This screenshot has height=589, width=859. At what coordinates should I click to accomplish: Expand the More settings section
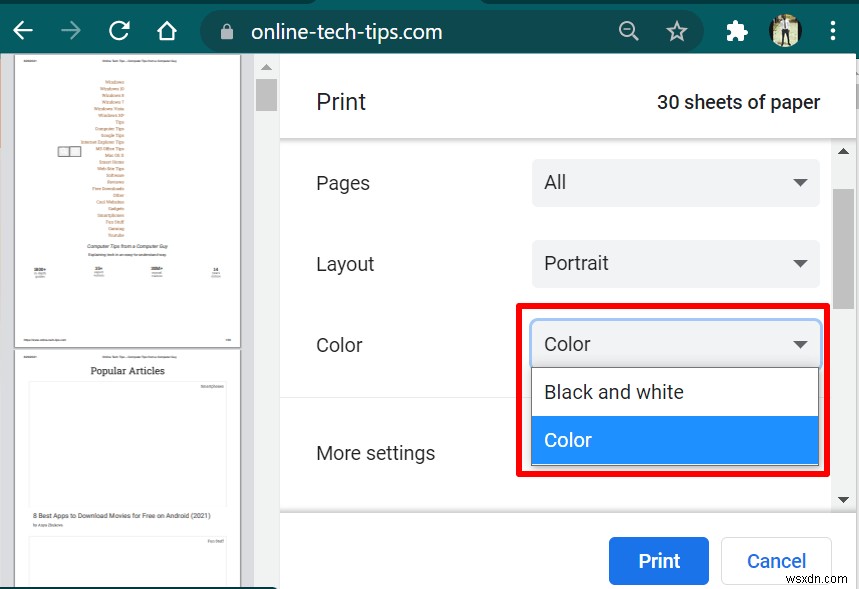click(x=376, y=453)
